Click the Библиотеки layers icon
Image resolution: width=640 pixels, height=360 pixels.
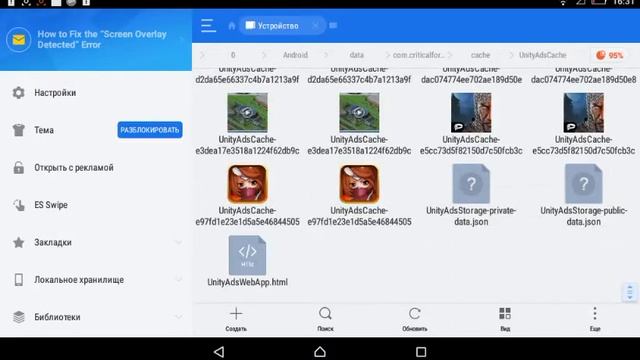pos(18,317)
